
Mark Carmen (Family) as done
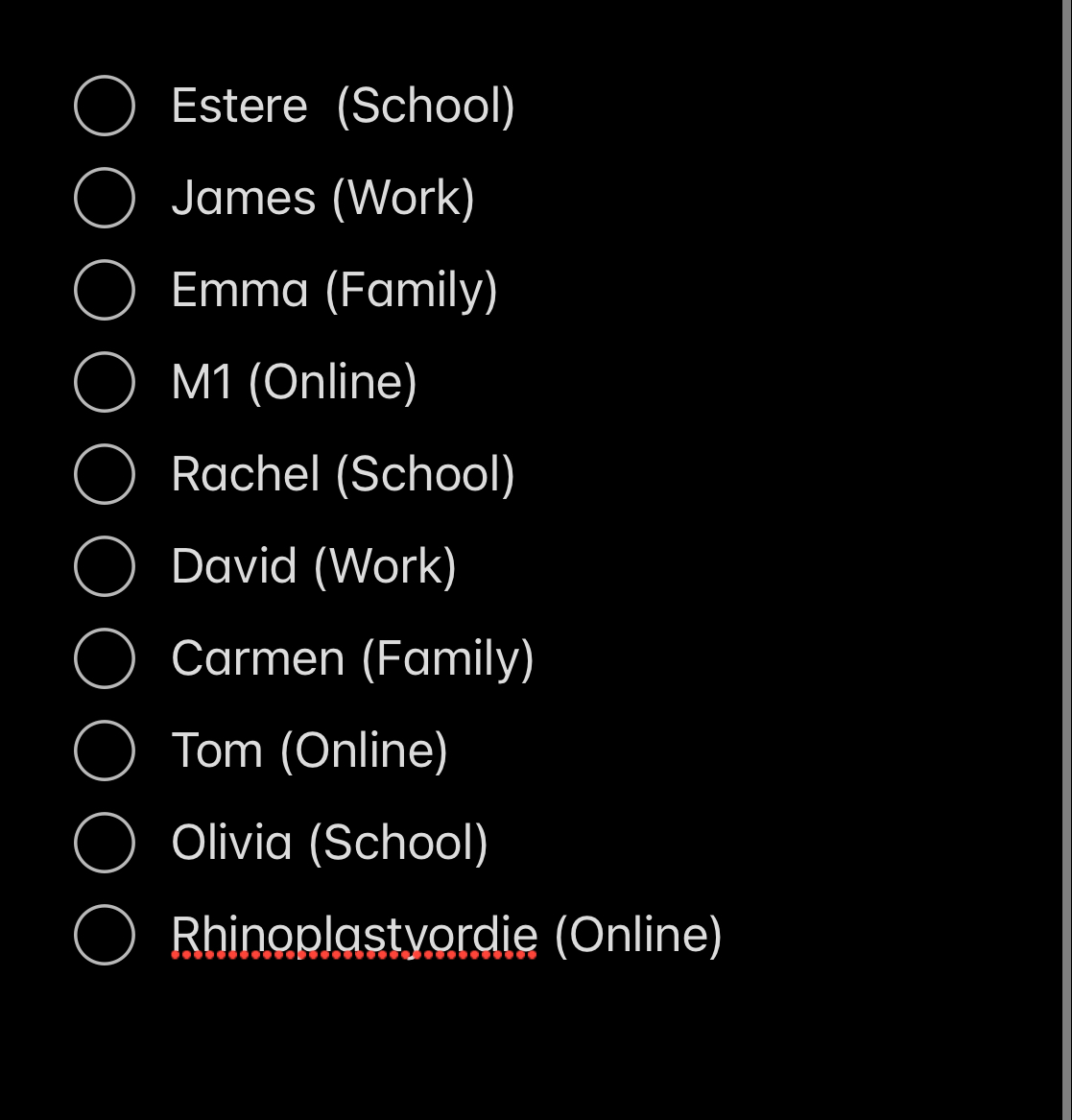(105, 658)
